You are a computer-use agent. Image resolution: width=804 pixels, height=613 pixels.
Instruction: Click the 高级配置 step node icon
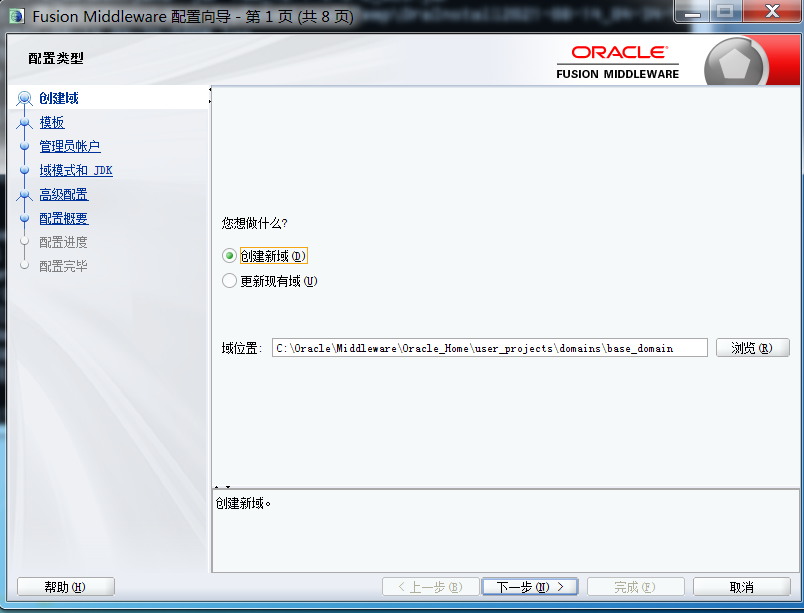[24, 194]
